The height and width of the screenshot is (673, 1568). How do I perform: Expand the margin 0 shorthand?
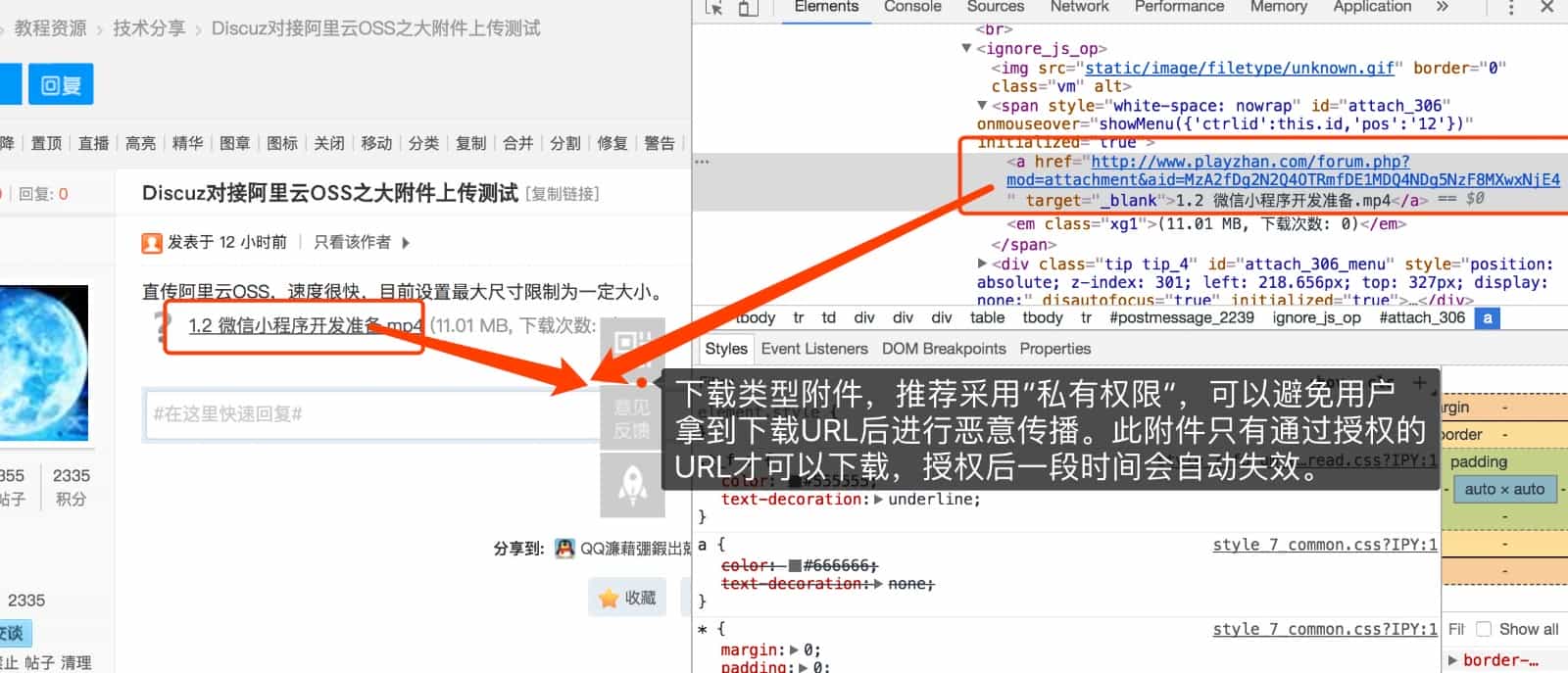(x=795, y=650)
